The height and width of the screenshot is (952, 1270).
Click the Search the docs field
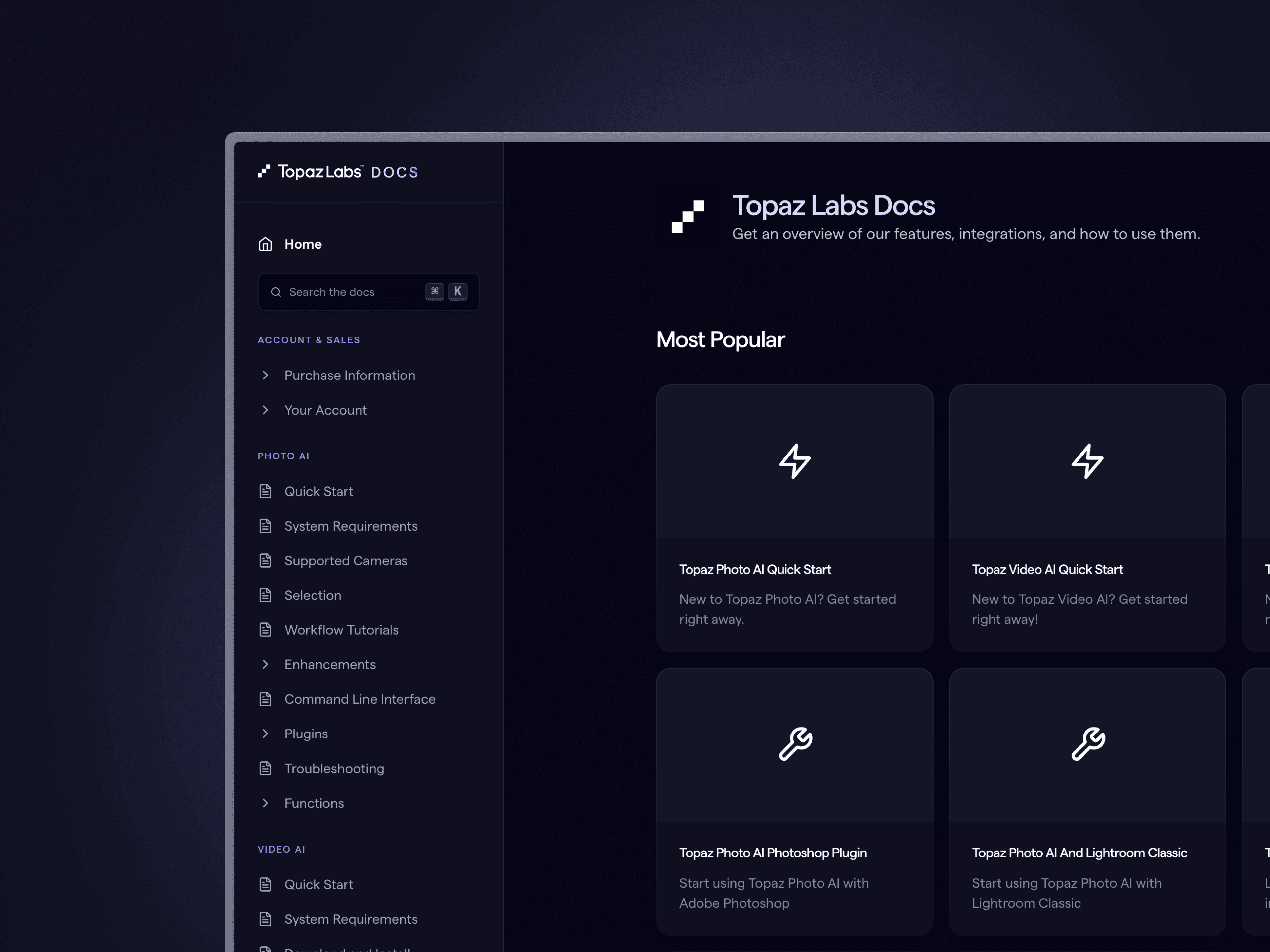pyautogui.click(x=350, y=292)
